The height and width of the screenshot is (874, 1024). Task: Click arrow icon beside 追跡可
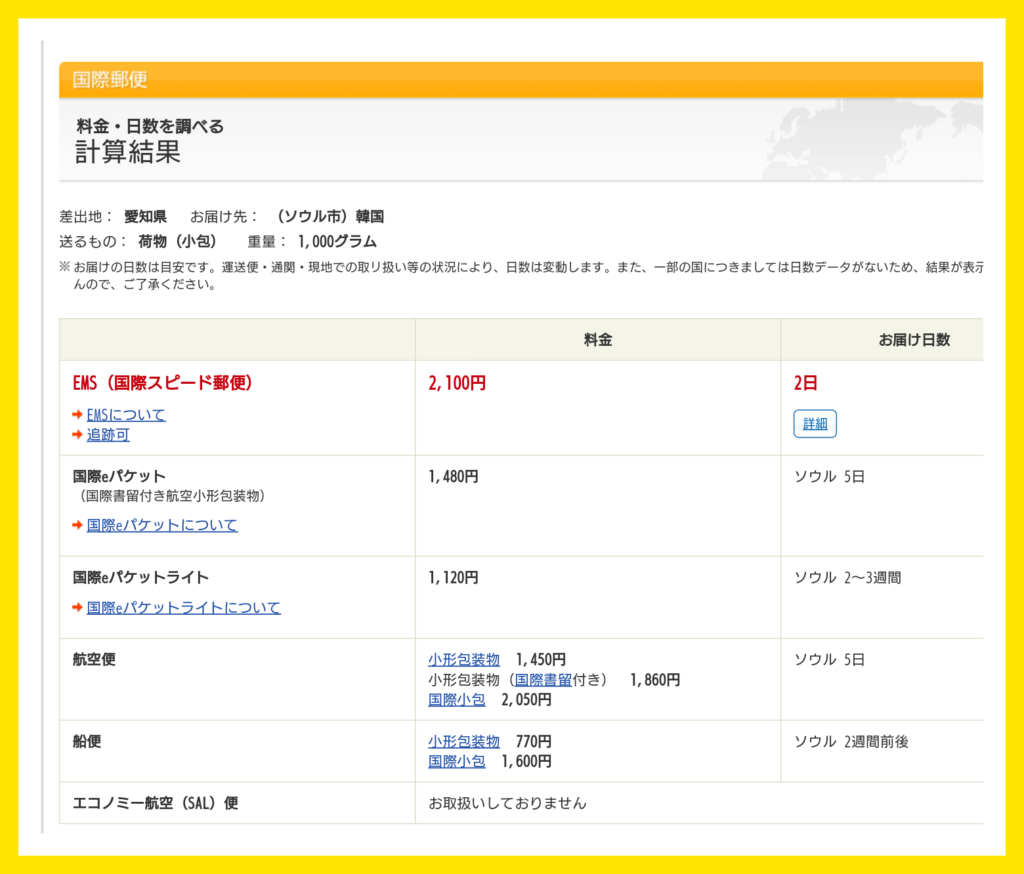(x=78, y=434)
